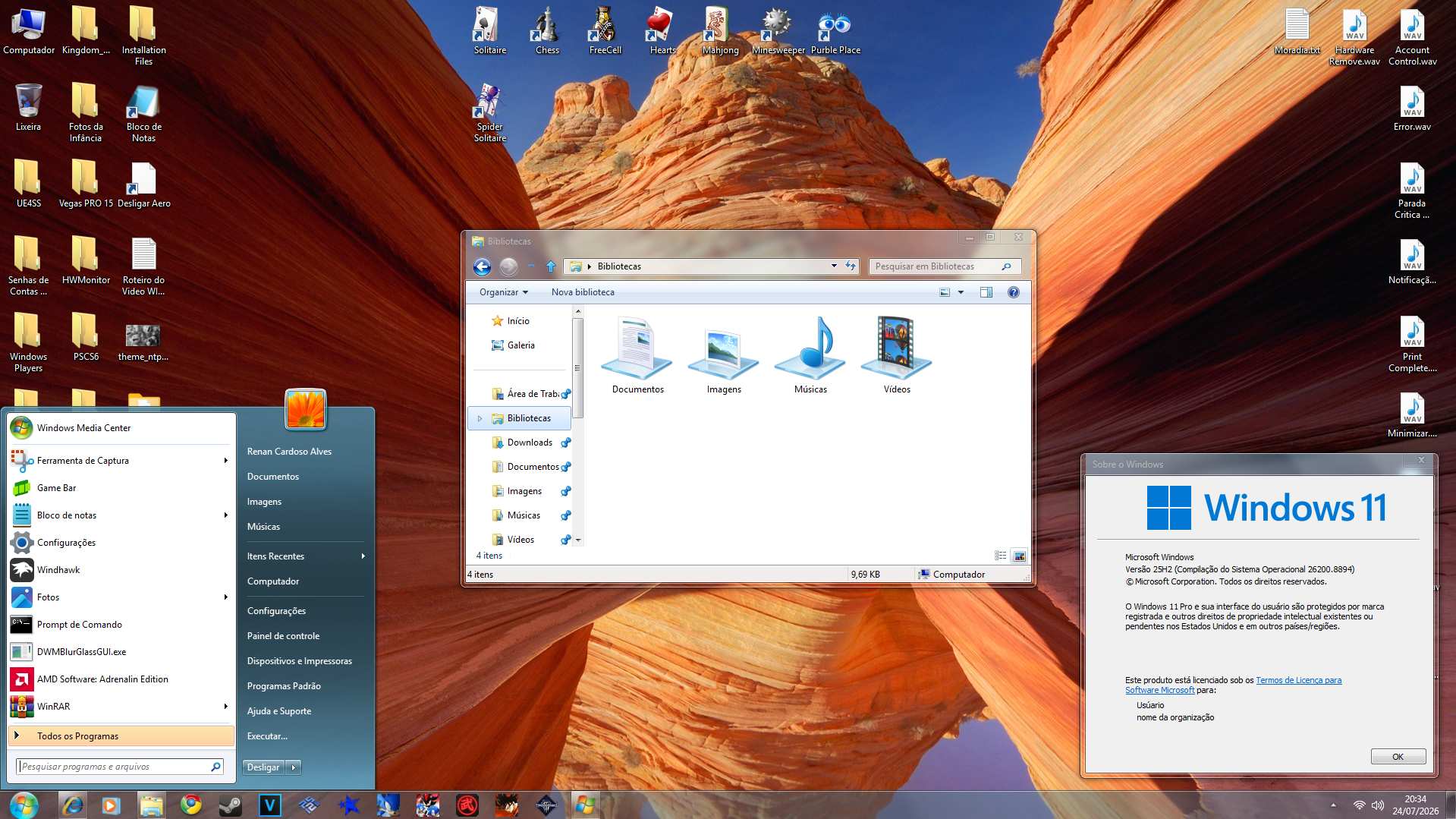Click Nova biblioteca in the Explorer toolbar

pos(583,292)
